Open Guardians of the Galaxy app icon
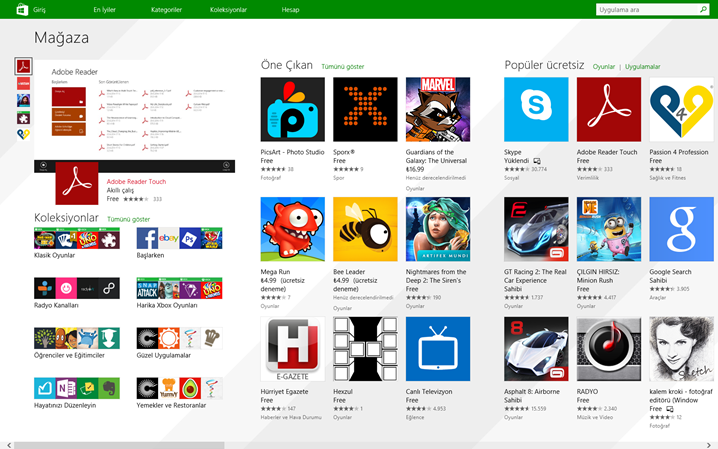Screen dimensions: 718x449 438,109
